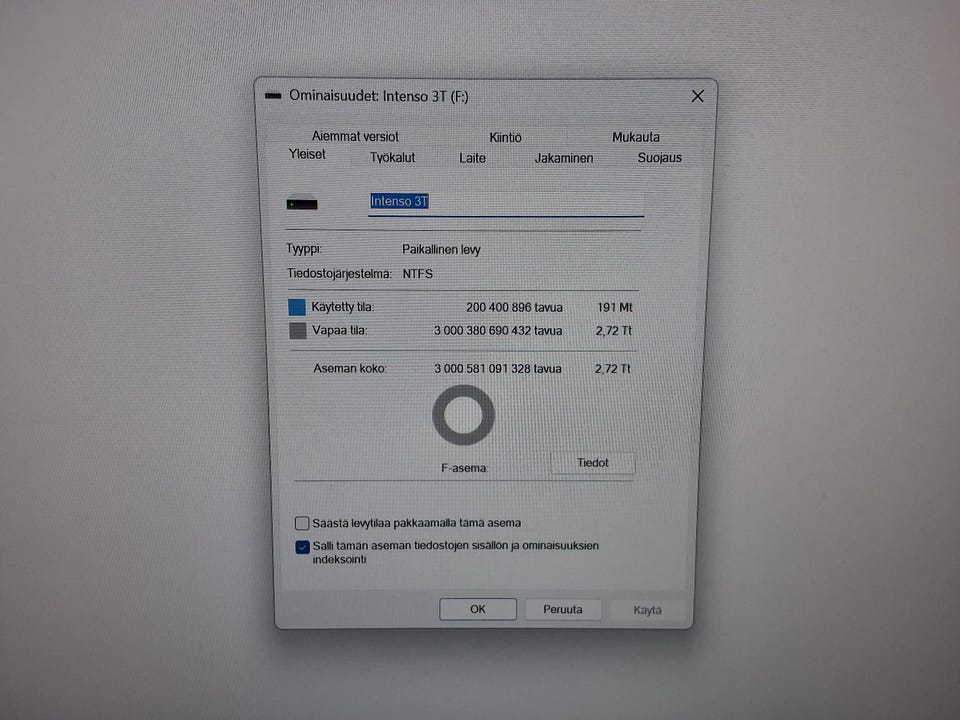Uncheck the indeksointi checkbox
Viewport: 960px width, 720px height.
pyautogui.click(x=302, y=547)
